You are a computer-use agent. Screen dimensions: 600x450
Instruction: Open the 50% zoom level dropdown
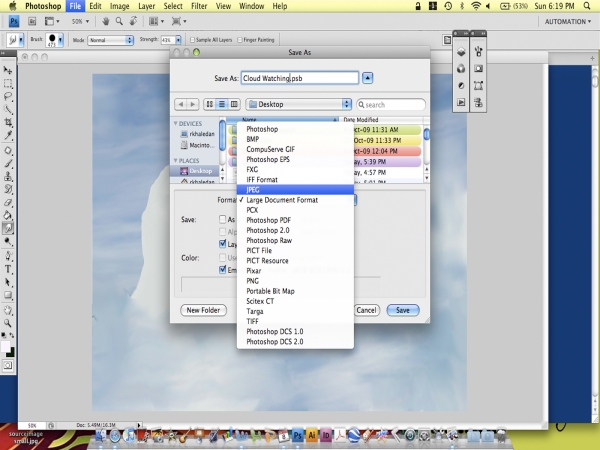pos(80,21)
